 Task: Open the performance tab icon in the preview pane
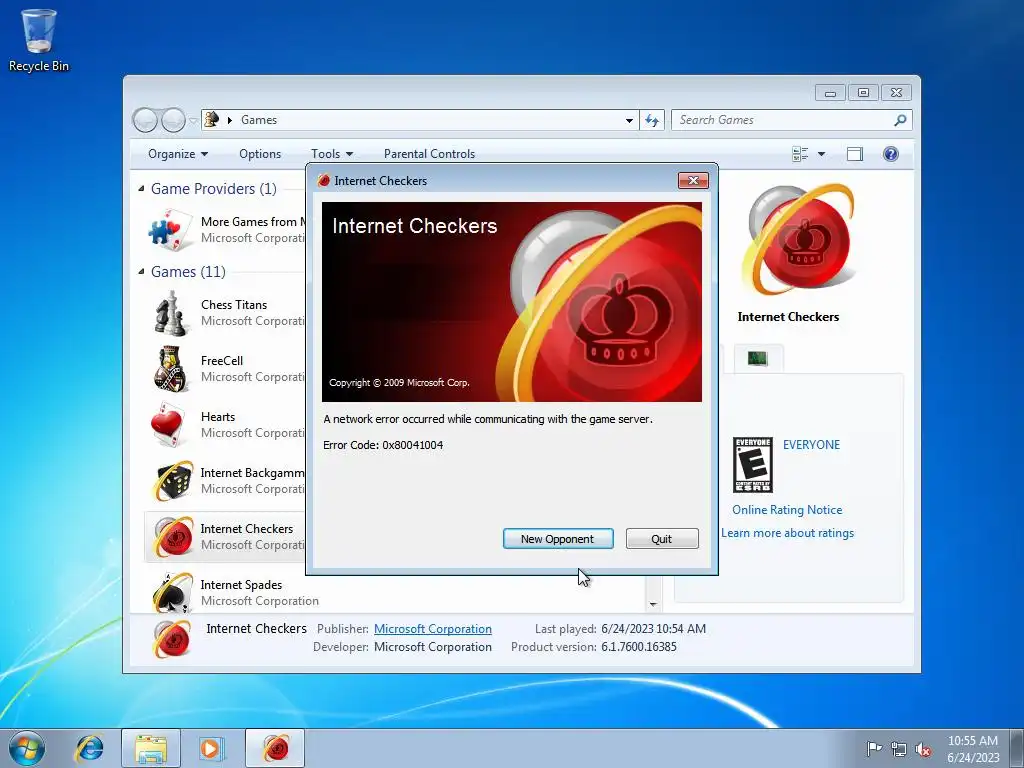758,358
